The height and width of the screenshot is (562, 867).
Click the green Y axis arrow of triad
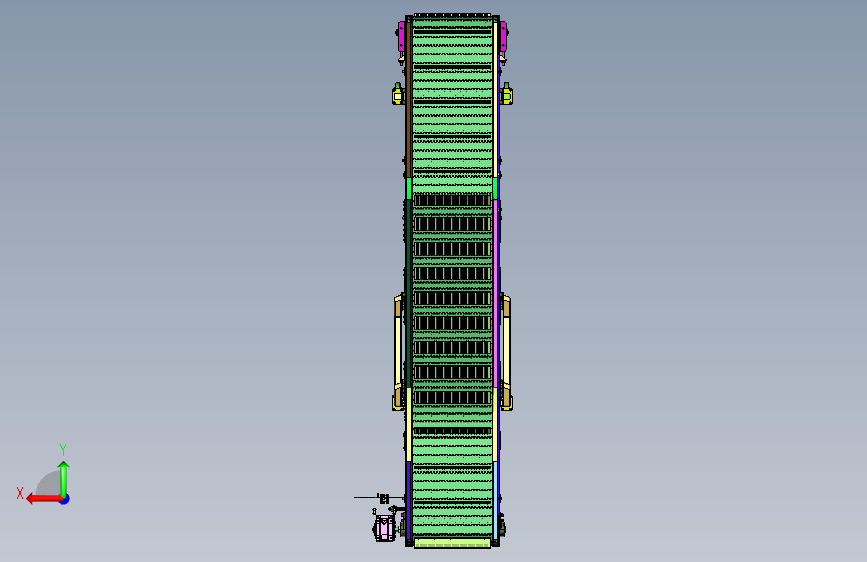(64, 478)
